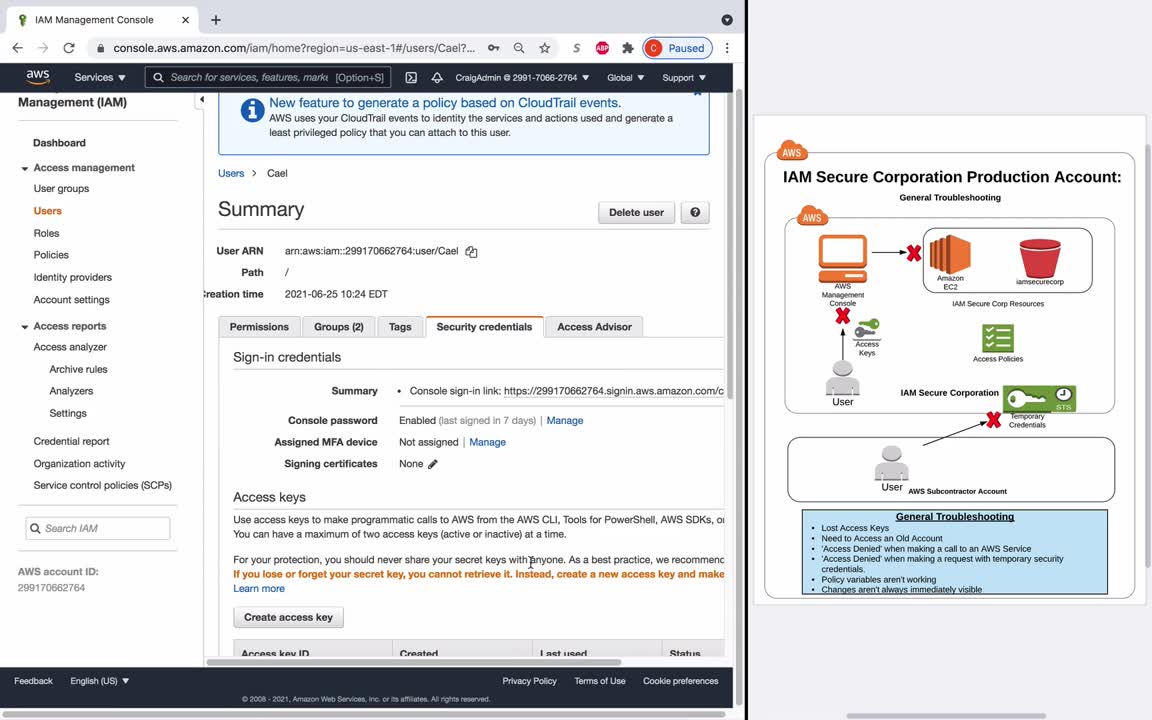Open User groups in sidebar
This screenshot has height=720, width=1152.
click(x=61, y=189)
